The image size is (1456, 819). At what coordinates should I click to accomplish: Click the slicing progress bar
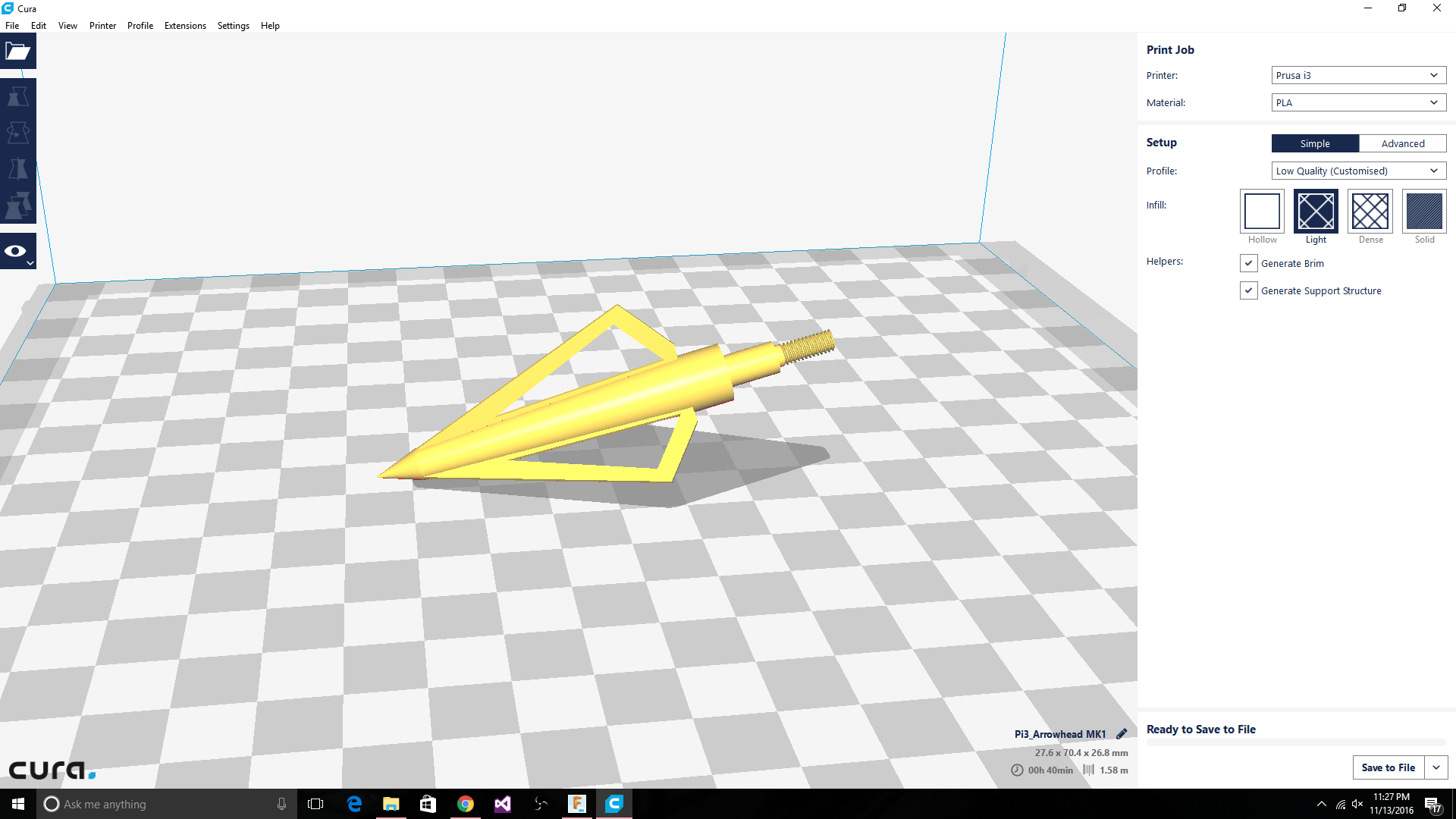click(1296, 742)
